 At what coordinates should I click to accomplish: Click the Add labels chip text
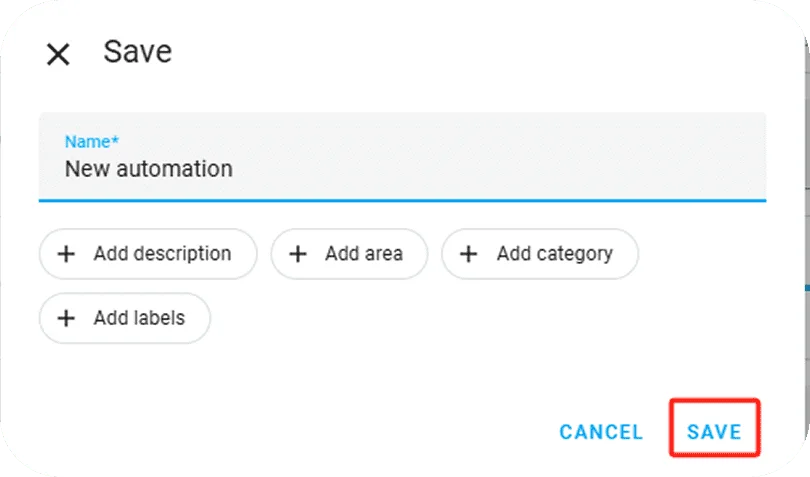[139, 318]
